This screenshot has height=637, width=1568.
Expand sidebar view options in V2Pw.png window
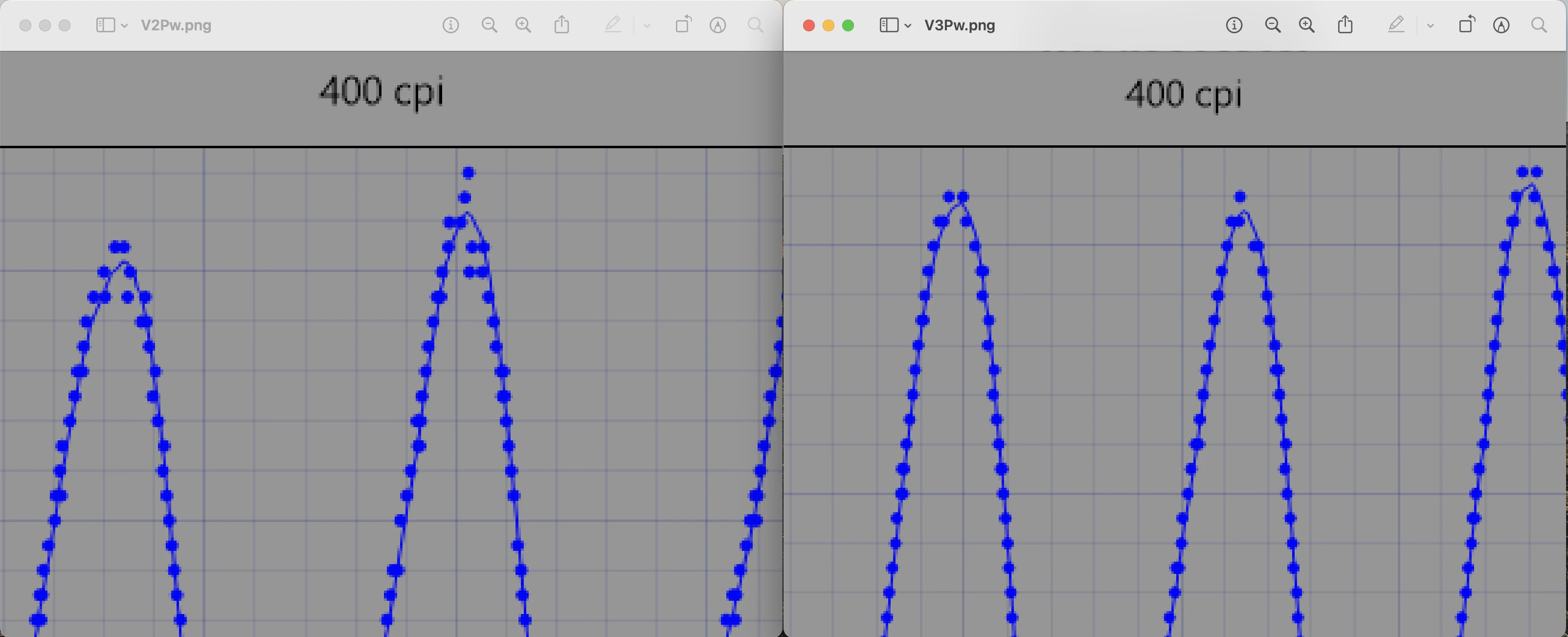pos(124,25)
